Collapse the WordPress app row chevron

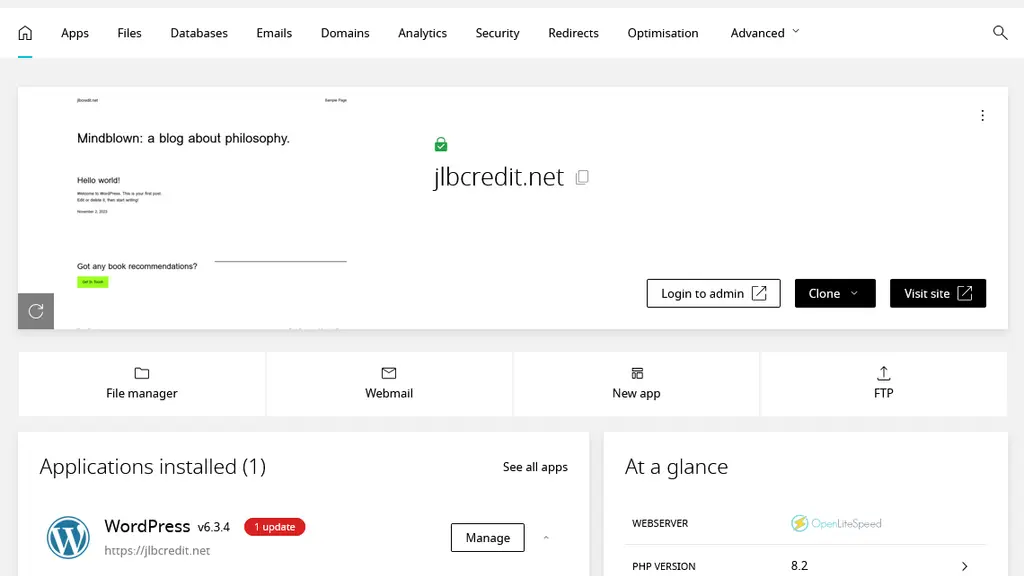(x=547, y=537)
